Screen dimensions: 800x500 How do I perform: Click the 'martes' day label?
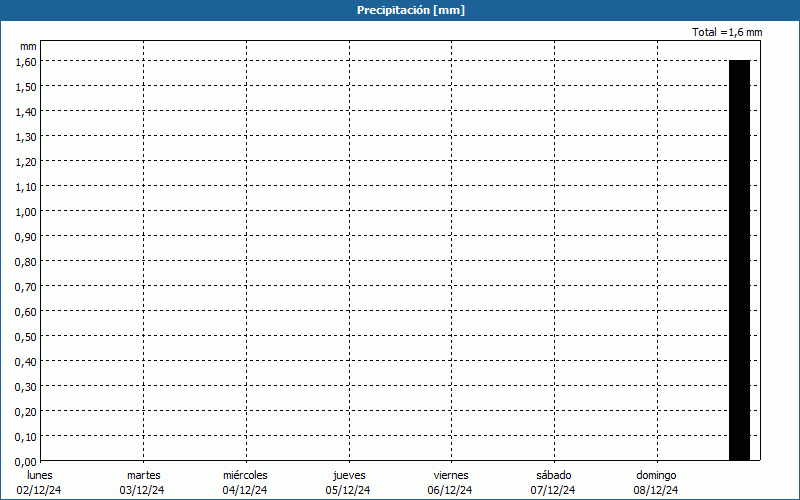144,475
